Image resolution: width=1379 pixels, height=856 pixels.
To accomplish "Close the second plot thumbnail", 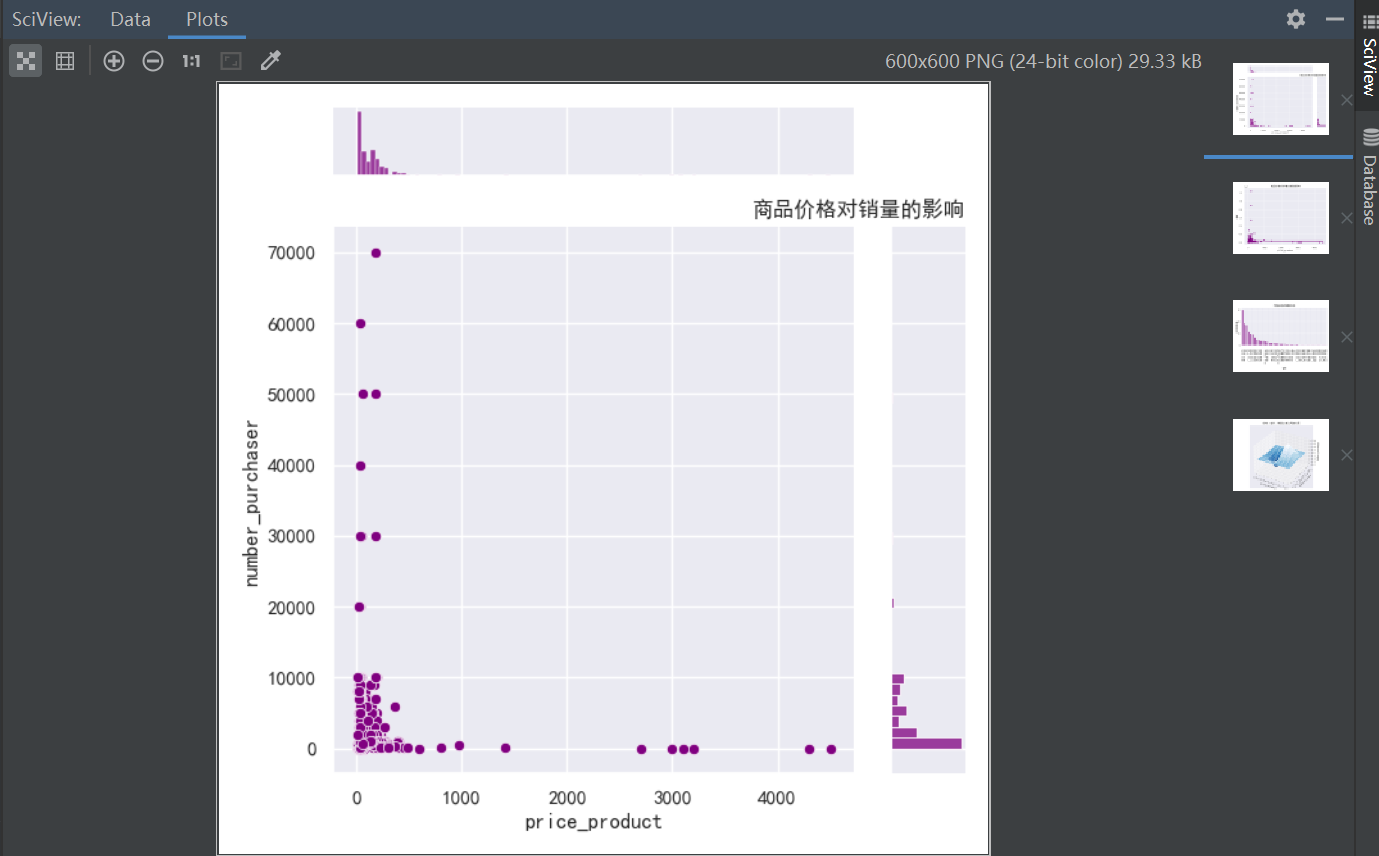I will point(1346,218).
